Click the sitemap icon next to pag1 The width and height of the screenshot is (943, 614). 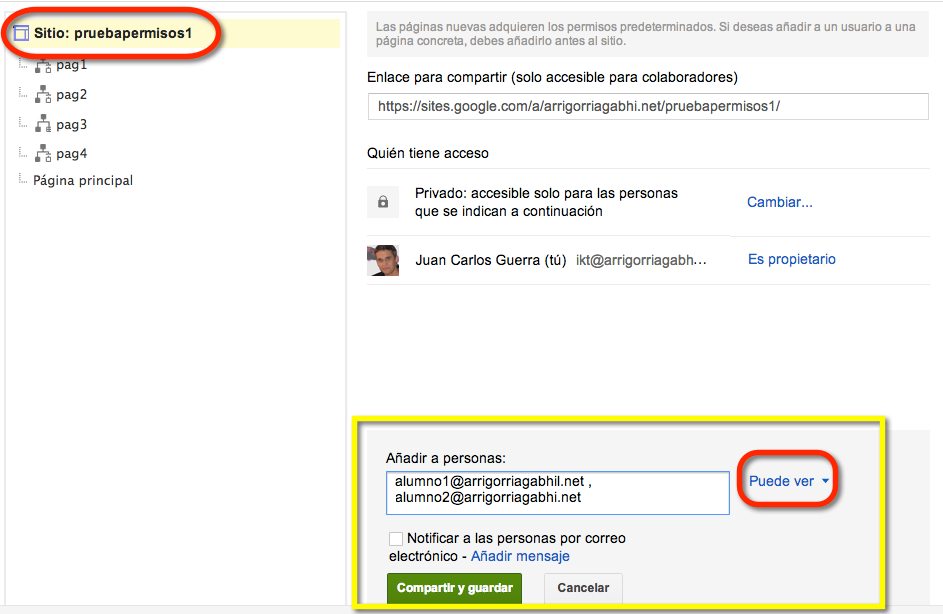coord(43,66)
